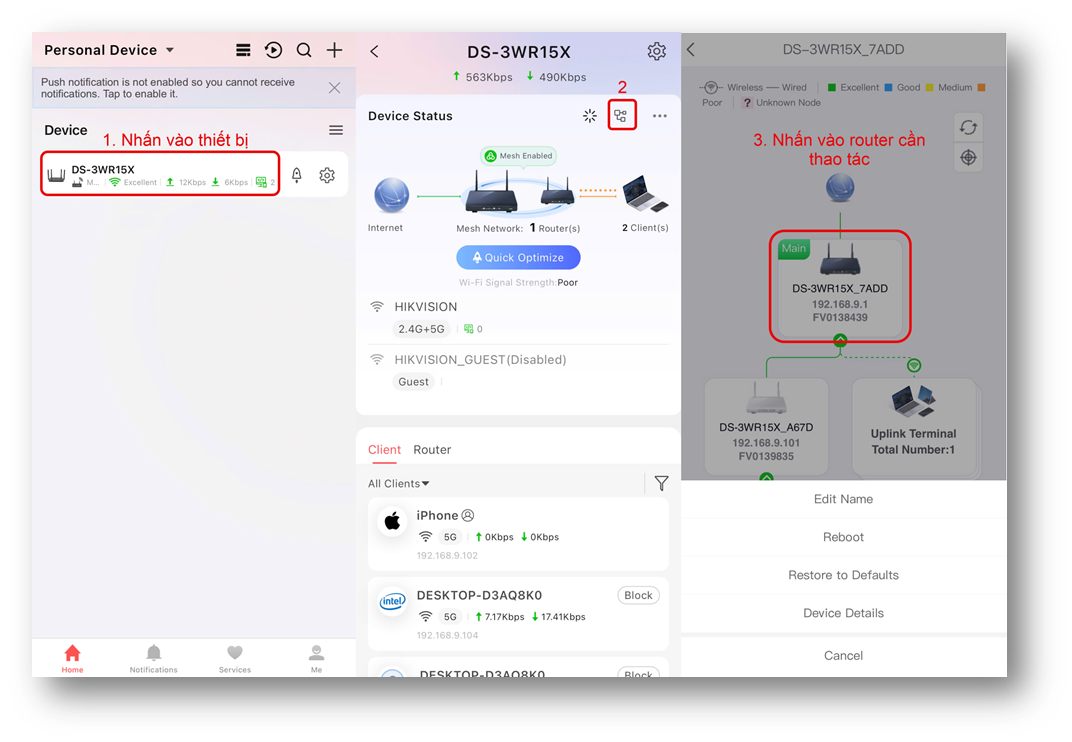Open three-dot more menu in Device Status

(x=659, y=116)
